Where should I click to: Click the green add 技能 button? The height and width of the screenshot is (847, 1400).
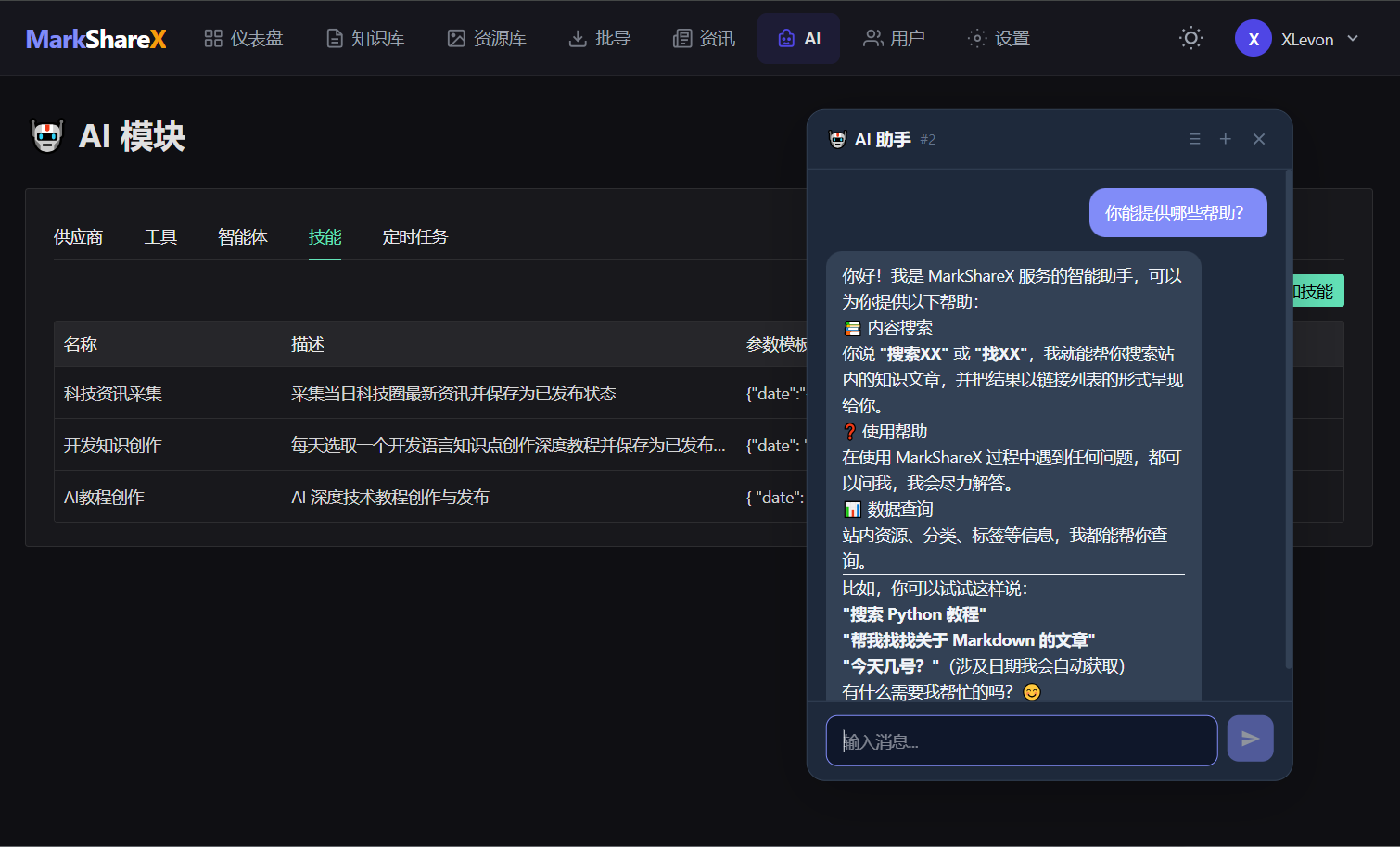pyautogui.click(x=1317, y=291)
